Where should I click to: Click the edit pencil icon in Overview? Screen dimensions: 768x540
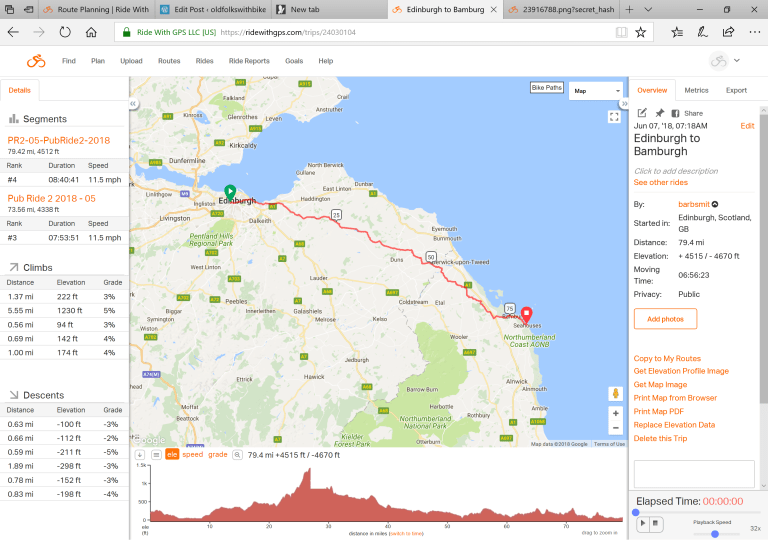(642, 113)
